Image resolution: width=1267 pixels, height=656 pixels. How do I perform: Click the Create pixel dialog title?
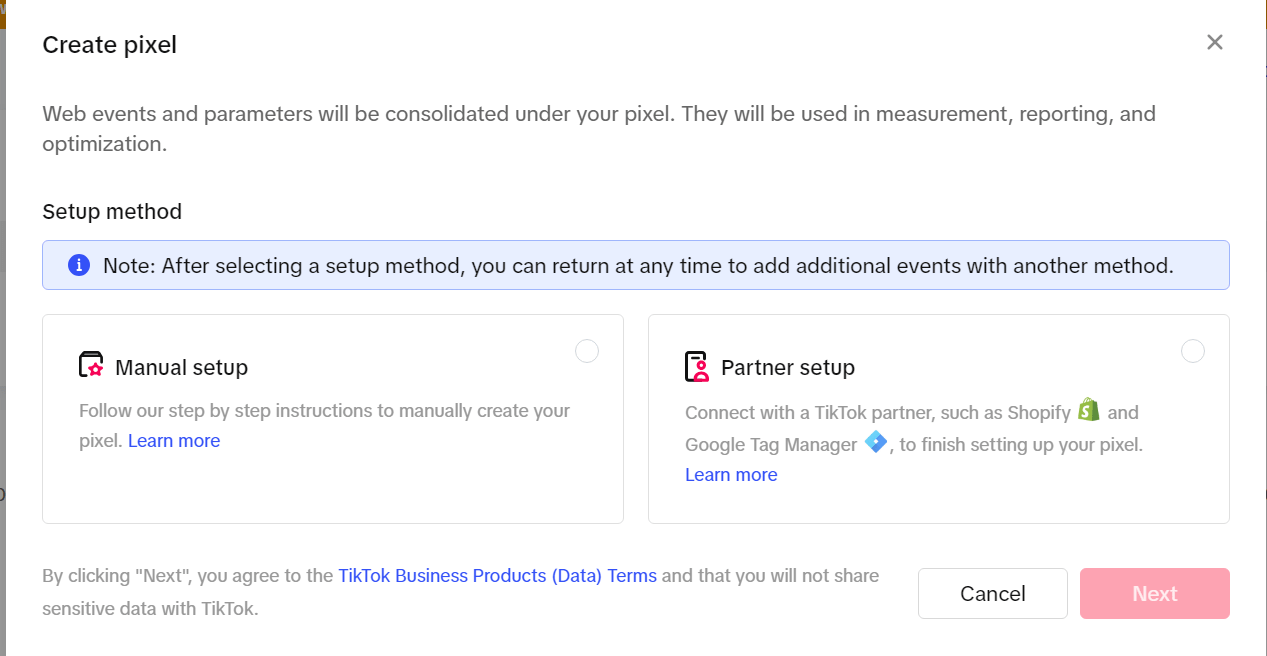(110, 45)
